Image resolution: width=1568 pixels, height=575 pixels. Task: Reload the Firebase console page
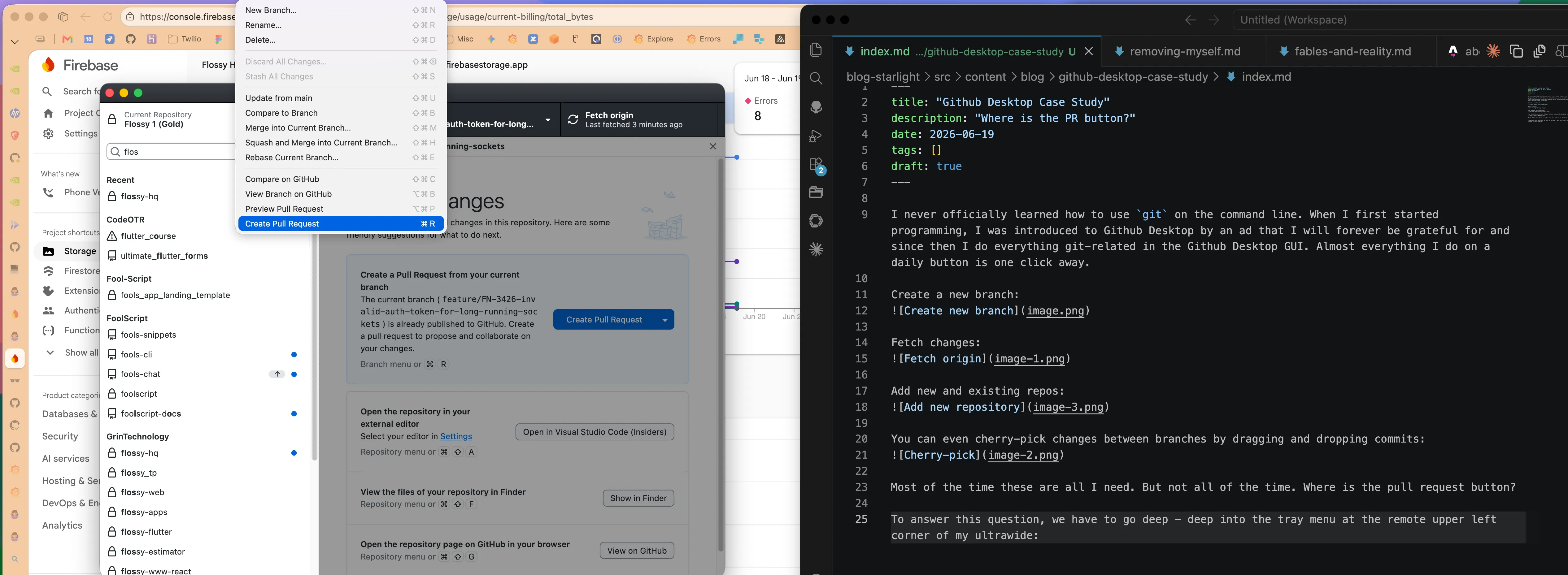click(108, 17)
